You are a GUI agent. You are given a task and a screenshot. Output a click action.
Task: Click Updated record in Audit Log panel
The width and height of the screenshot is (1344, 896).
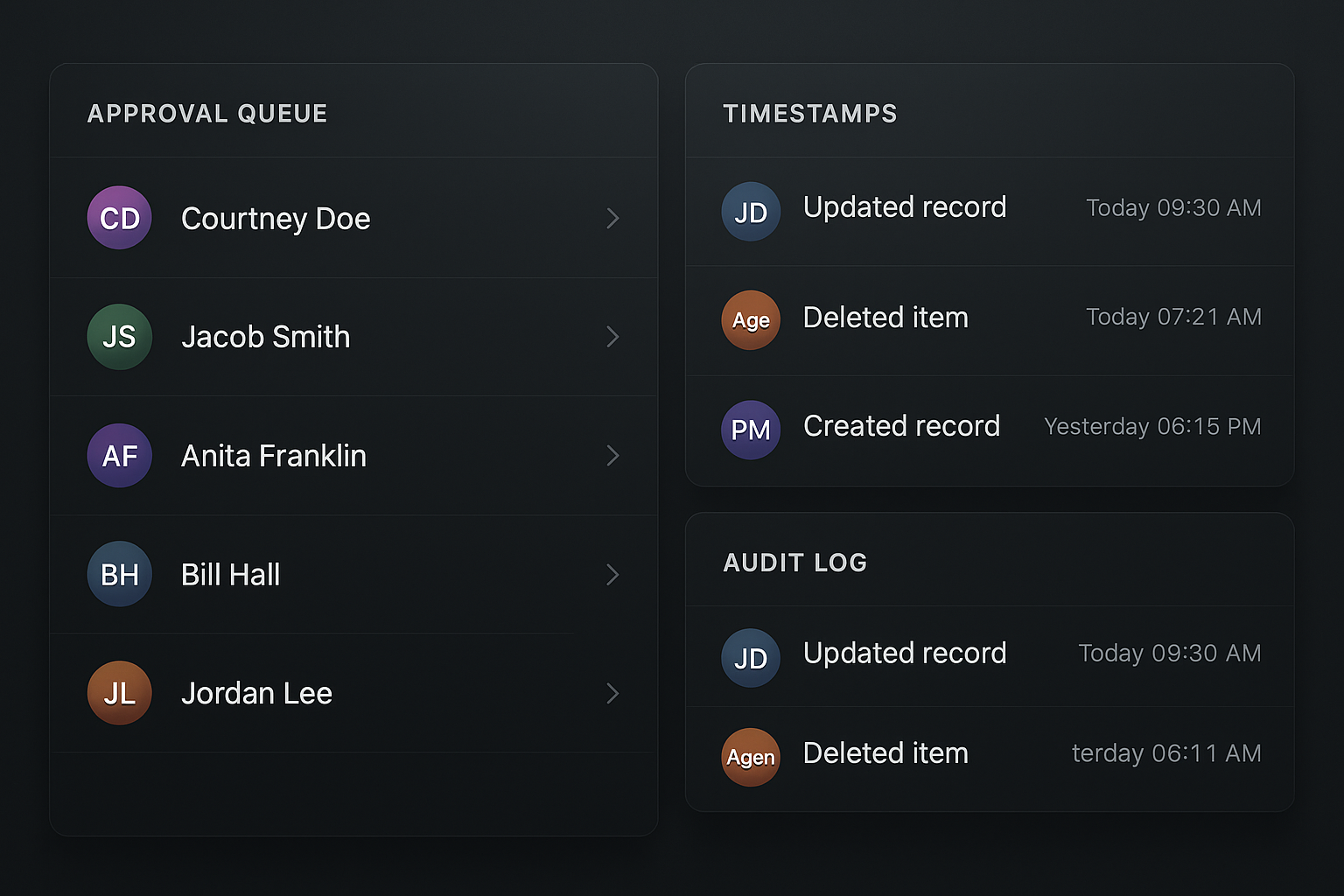pos(905,654)
